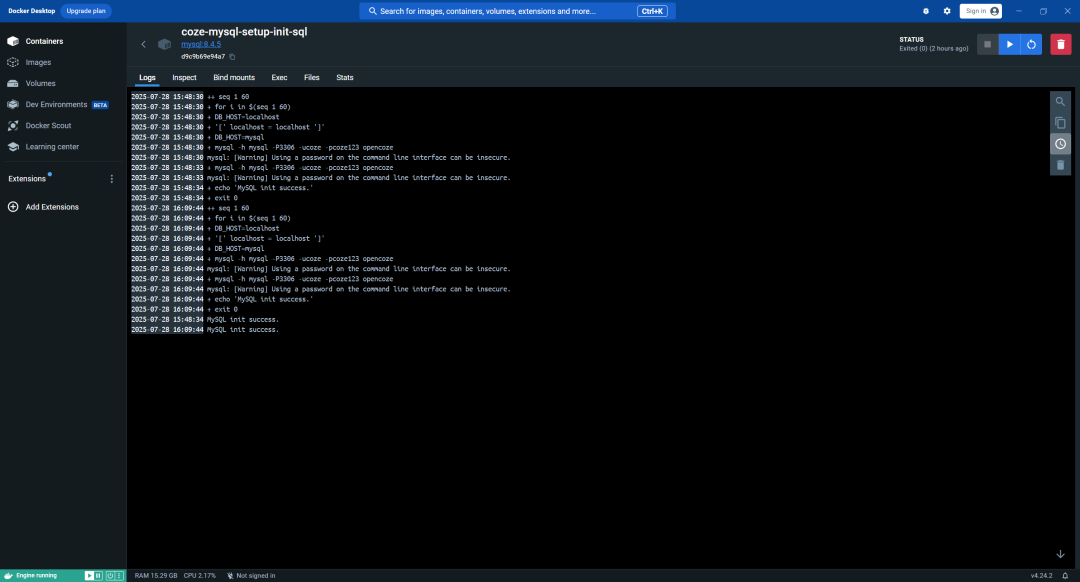Click the disabled Stop container button
Screen dimensions: 1080x582
(x=987, y=45)
